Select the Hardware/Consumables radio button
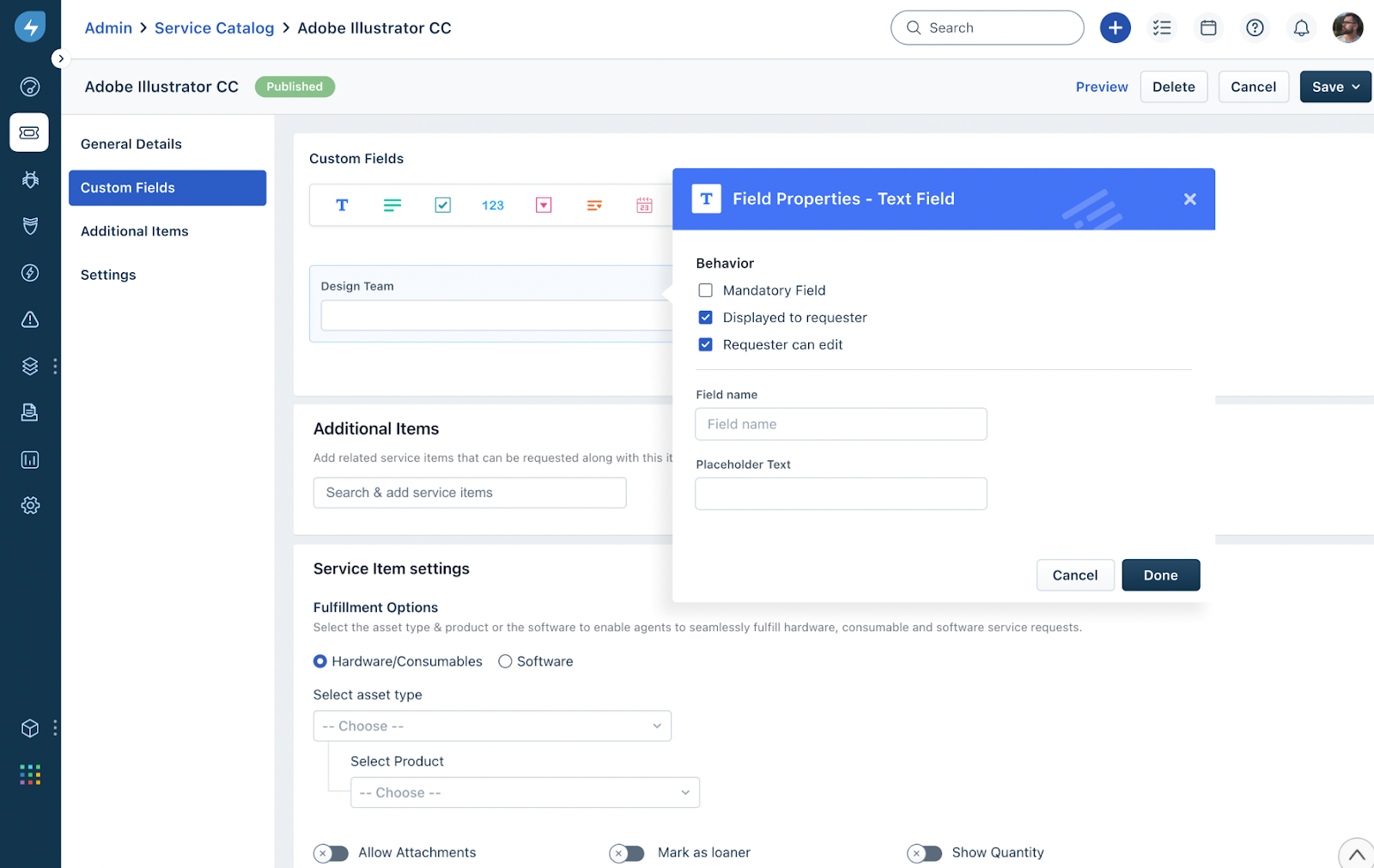Viewport: 1374px width, 868px height. point(320,661)
